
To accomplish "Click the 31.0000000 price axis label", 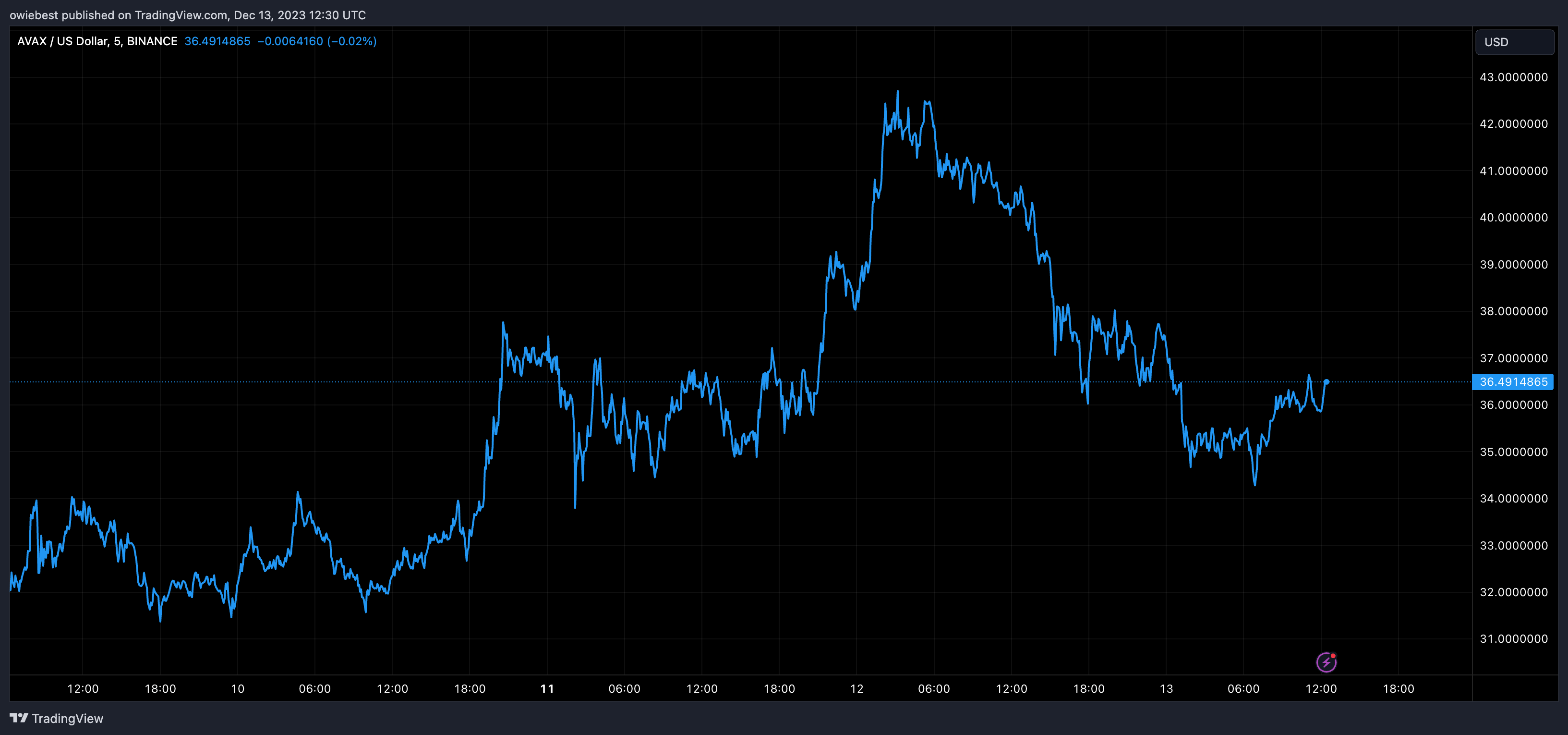I will [1514, 639].
